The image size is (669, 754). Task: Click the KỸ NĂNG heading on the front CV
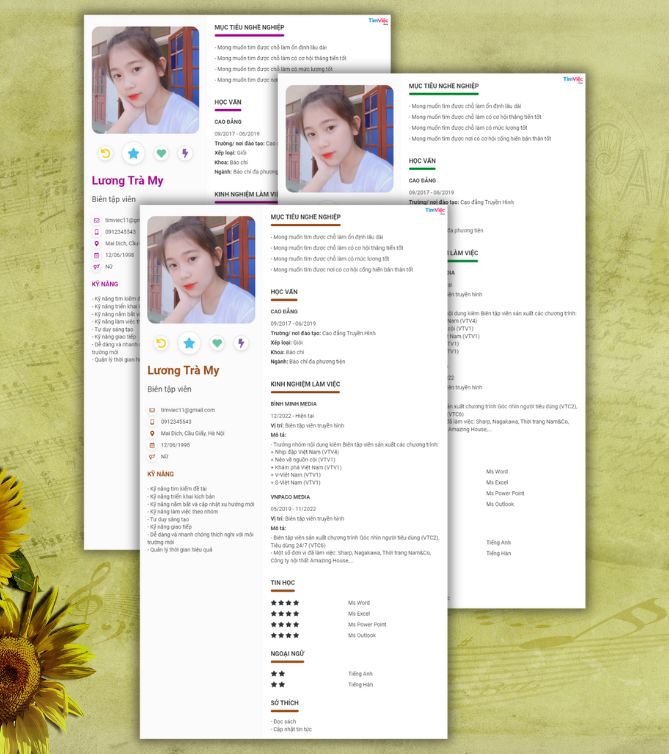pos(160,474)
